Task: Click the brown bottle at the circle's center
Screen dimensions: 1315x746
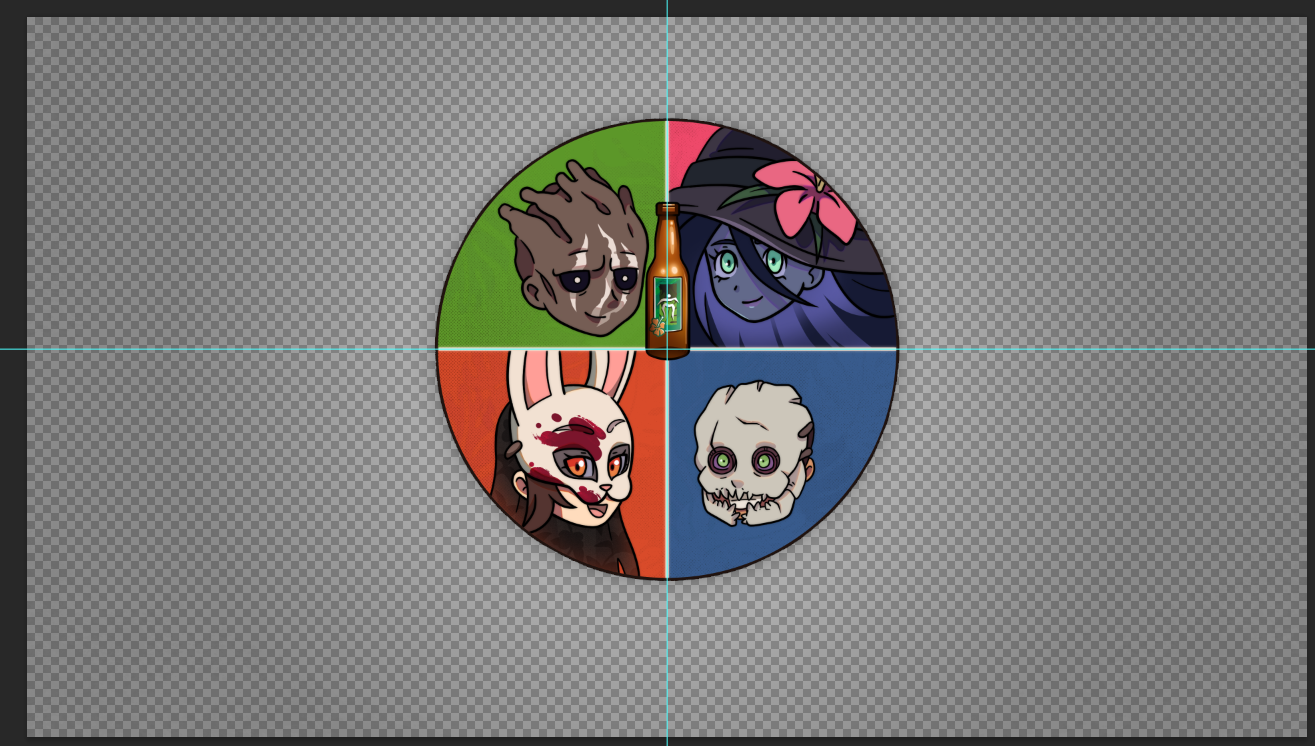Action: [668, 281]
